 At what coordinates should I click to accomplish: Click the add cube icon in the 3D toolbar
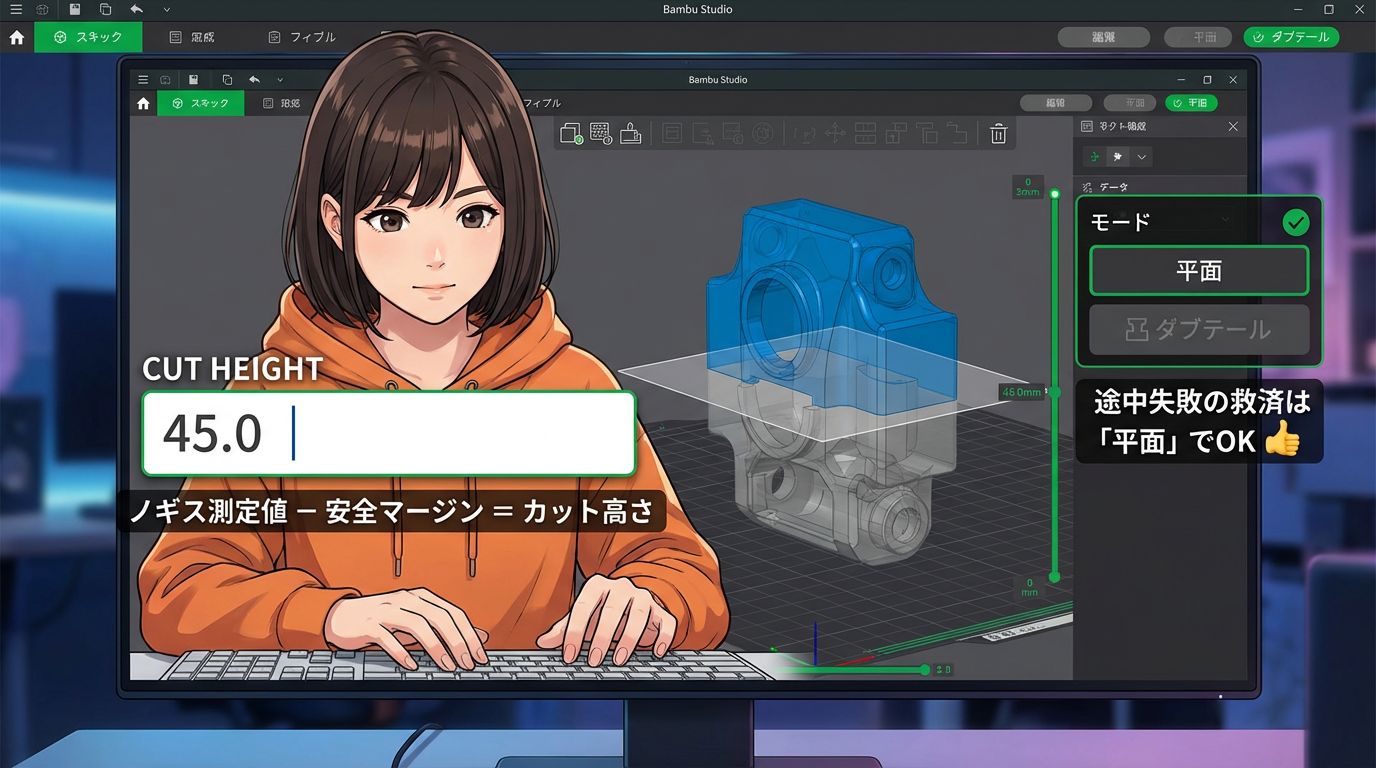pos(571,134)
